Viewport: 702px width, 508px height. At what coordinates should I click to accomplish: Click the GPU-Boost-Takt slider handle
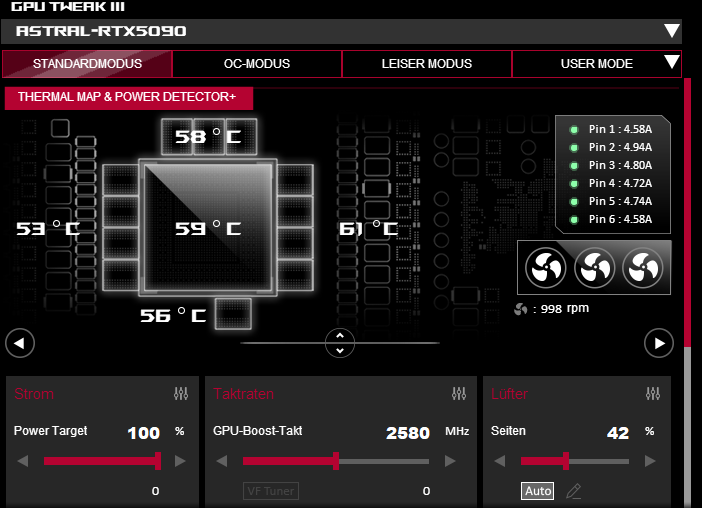coord(336,461)
